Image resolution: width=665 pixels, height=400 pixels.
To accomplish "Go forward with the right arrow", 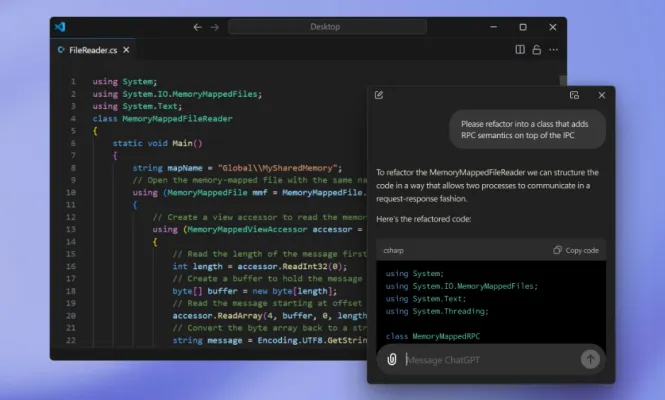I will pos(213,27).
